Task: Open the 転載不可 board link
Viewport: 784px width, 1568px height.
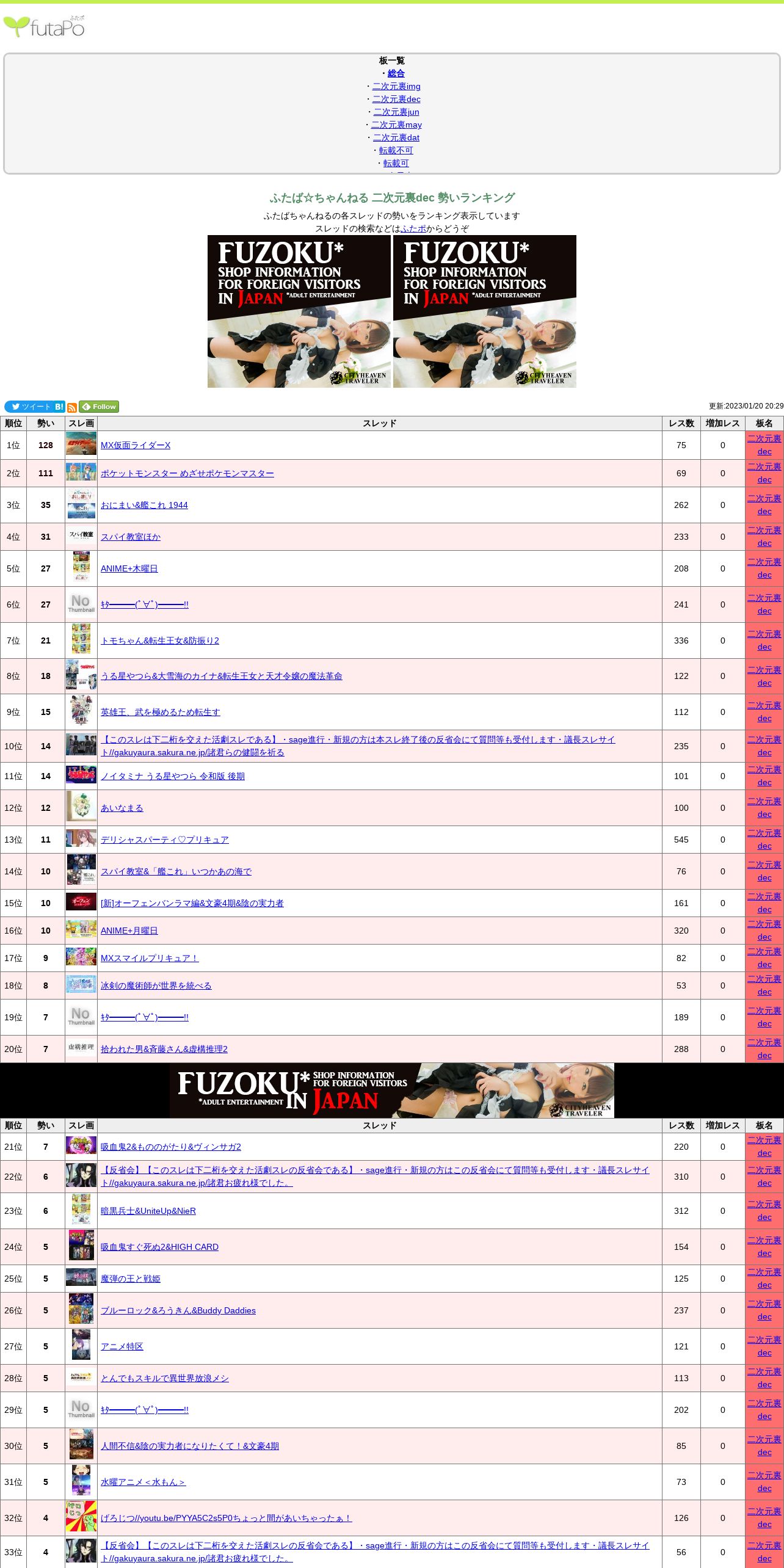Action: 396,150
